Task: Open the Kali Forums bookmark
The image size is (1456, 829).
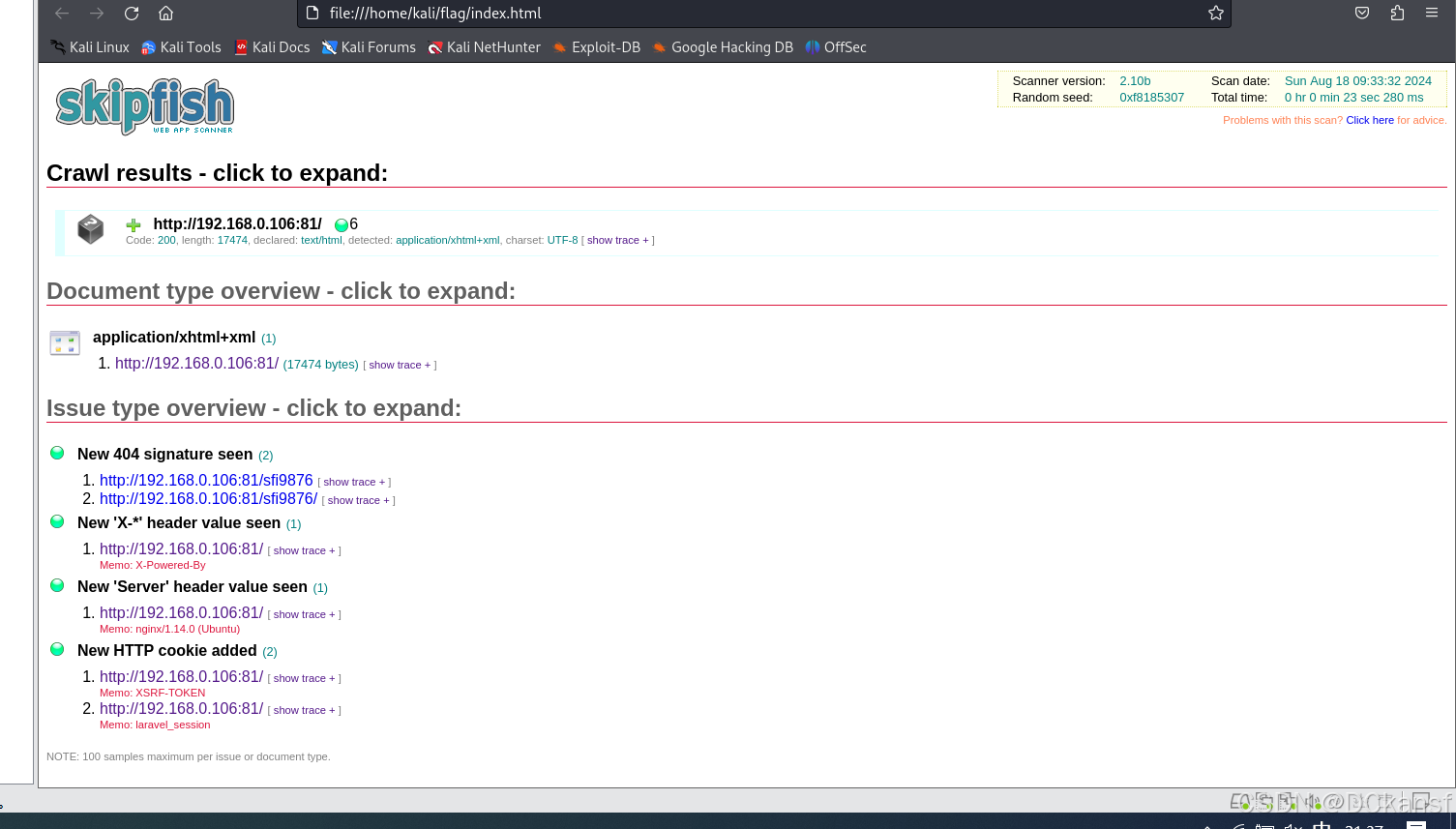Action: [369, 47]
